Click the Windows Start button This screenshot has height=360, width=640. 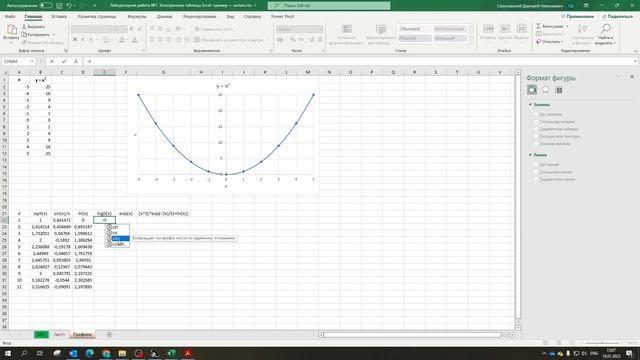[x=8, y=353]
